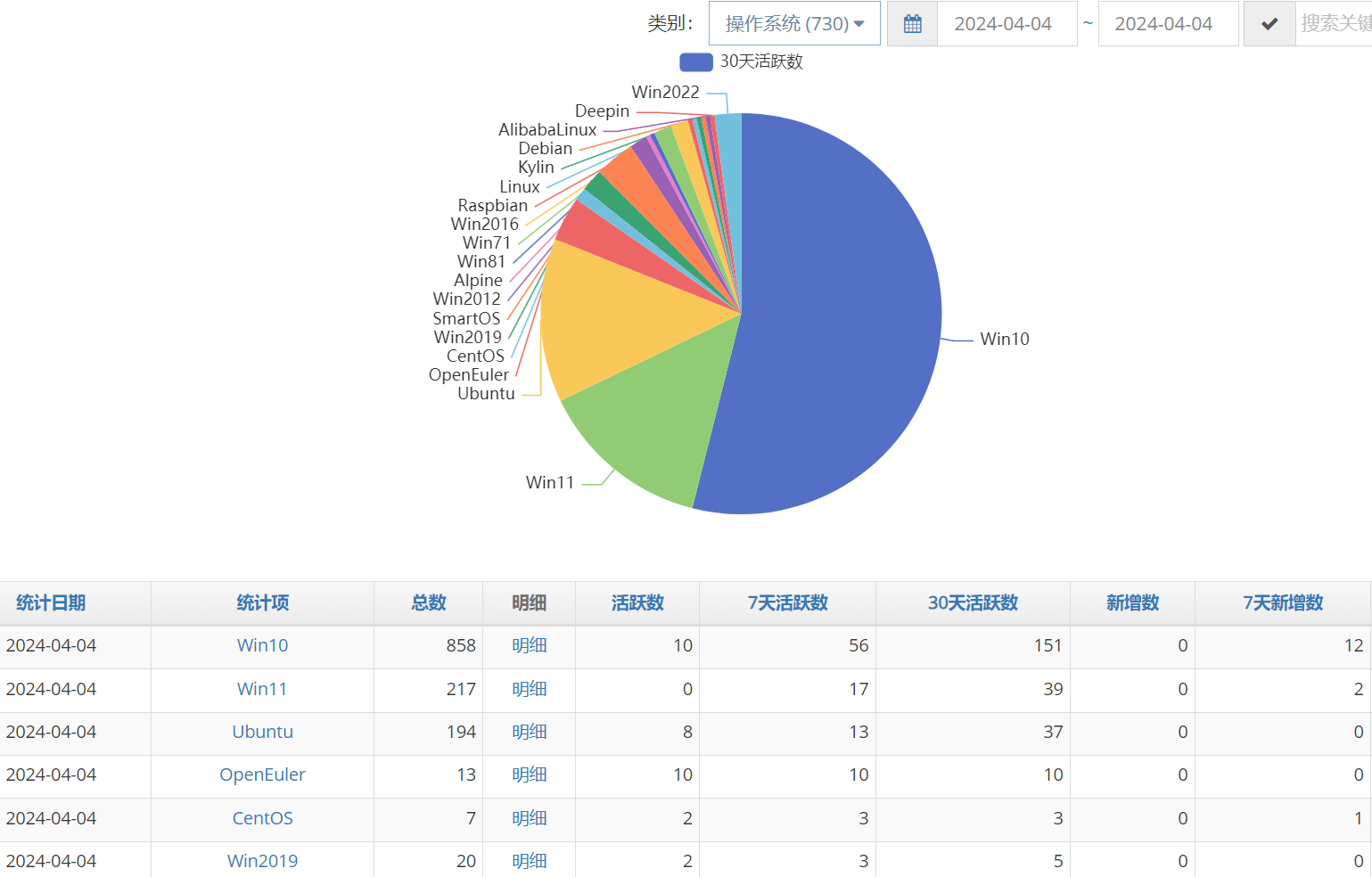
Task: Open the Win2019 link in table
Action: pos(262,861)
